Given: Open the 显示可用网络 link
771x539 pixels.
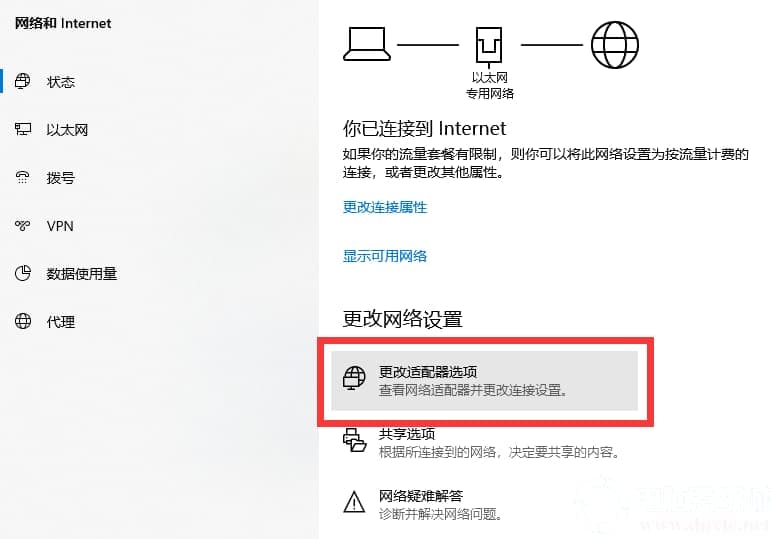Looking at the screenshot, I should (385, 256).
